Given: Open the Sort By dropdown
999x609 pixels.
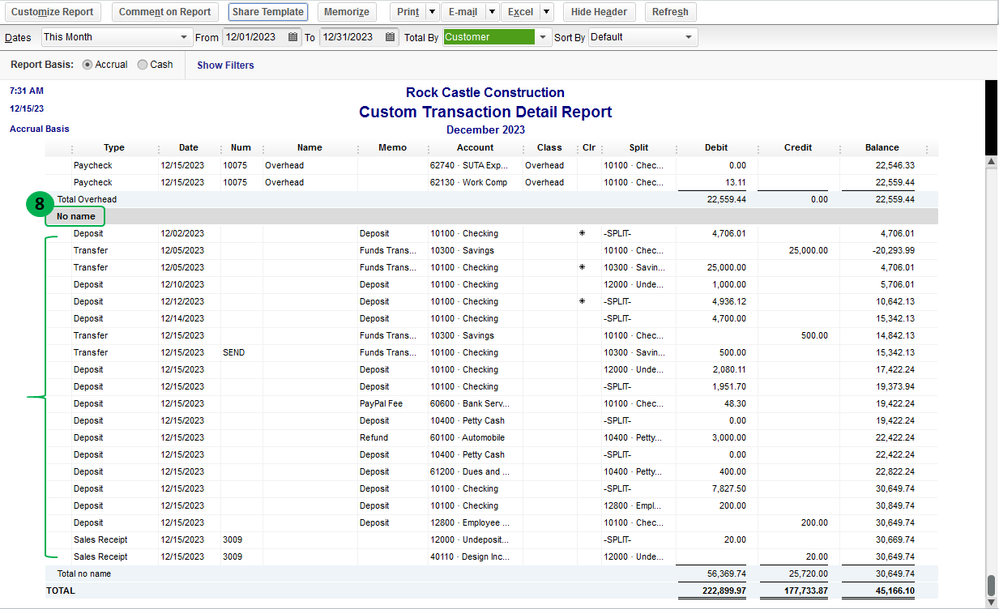Looking at the screenshot, I should coord(688,37).
